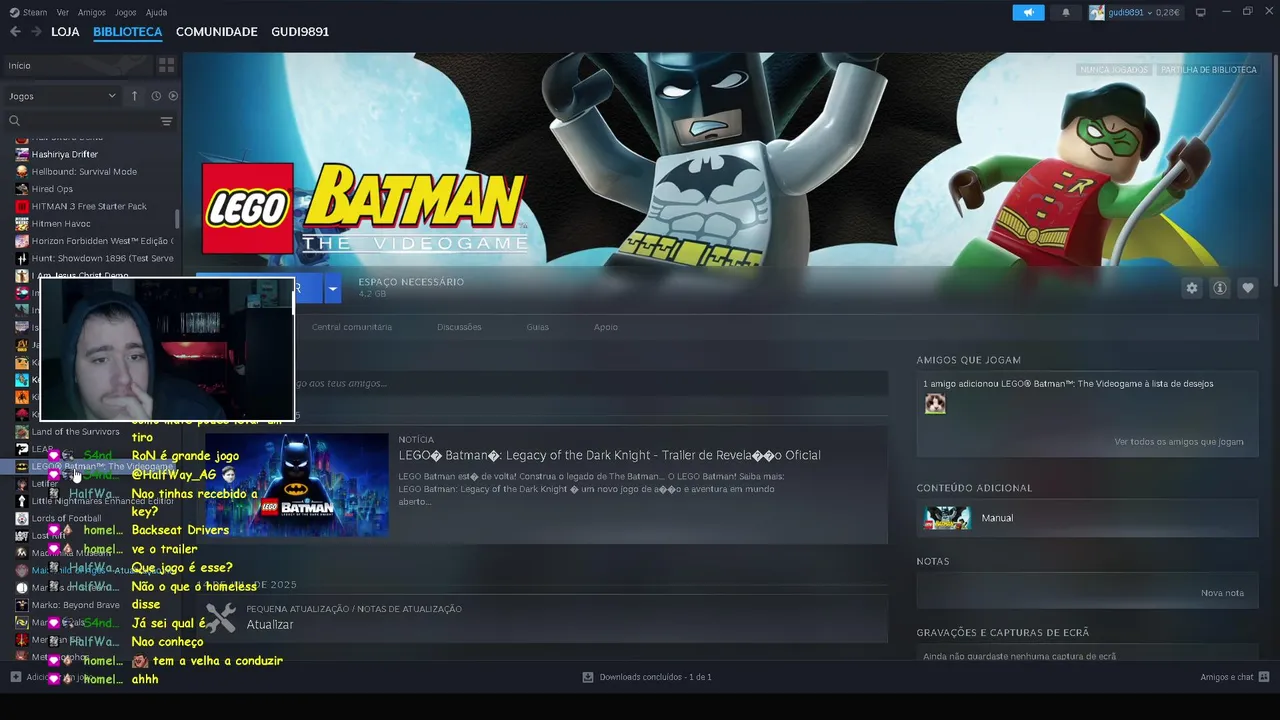Image resolution: width=1280 pixels, height=720 pixels.
Task: Filter by ready to play icon
Action: point(173,96)
